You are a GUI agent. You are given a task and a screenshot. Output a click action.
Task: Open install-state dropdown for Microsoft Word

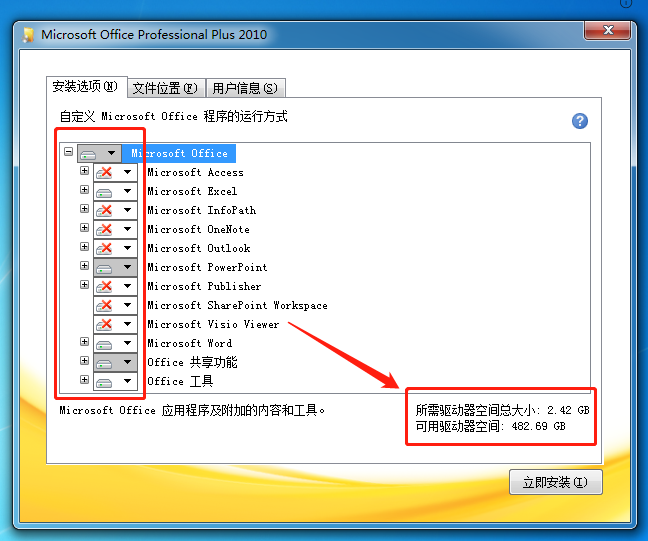(115, 343)
